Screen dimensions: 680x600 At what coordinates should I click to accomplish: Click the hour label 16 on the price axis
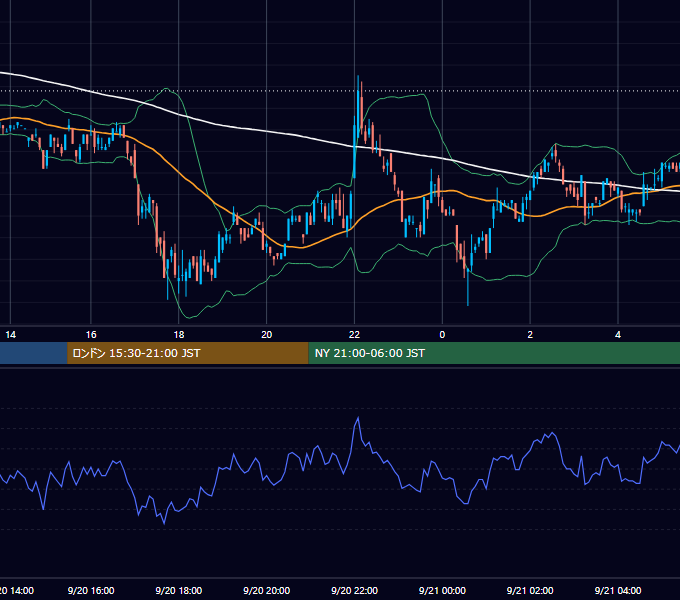(x=91, y=335)
